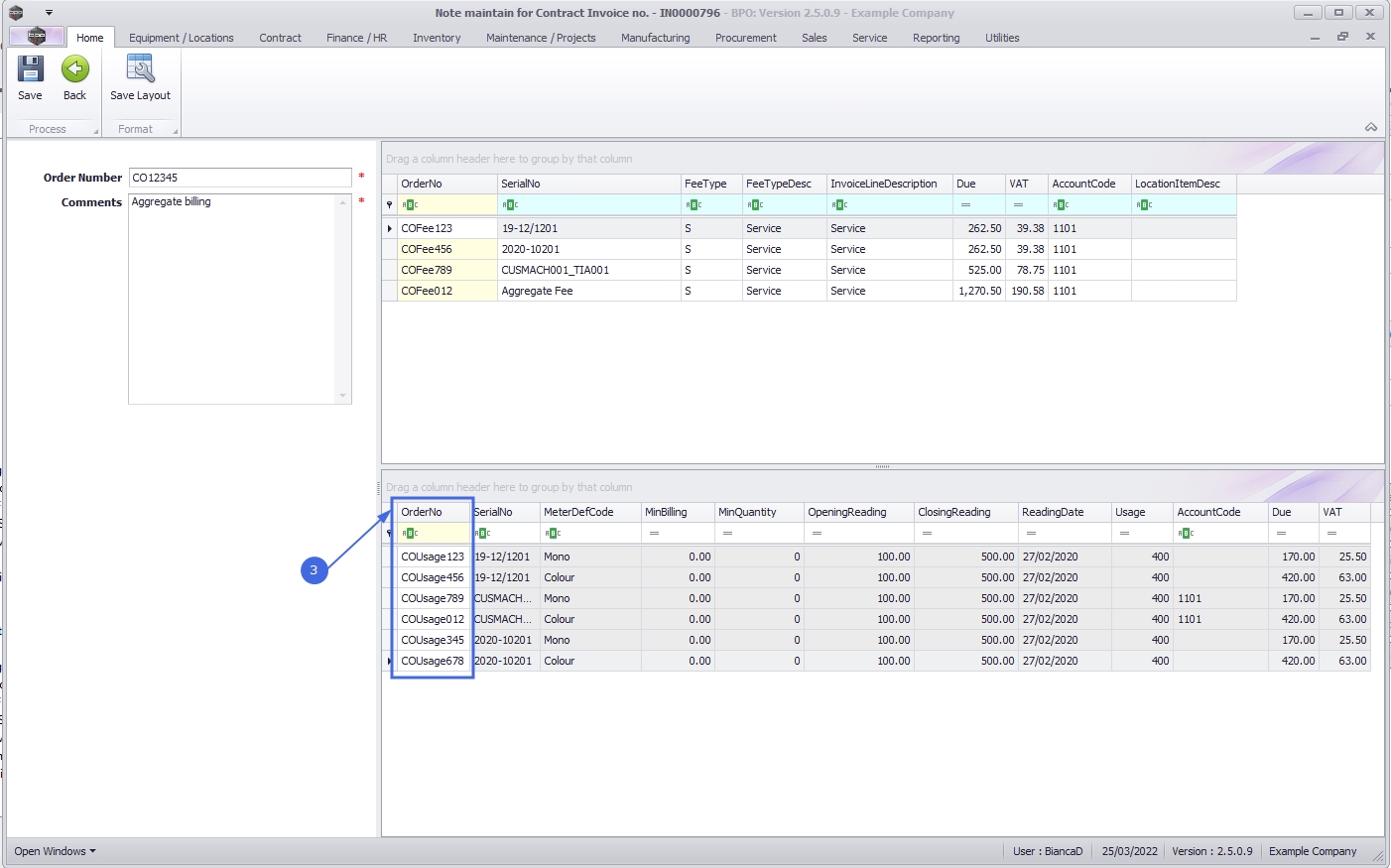Open the Open Windows dropdown

tap(55, 851)
